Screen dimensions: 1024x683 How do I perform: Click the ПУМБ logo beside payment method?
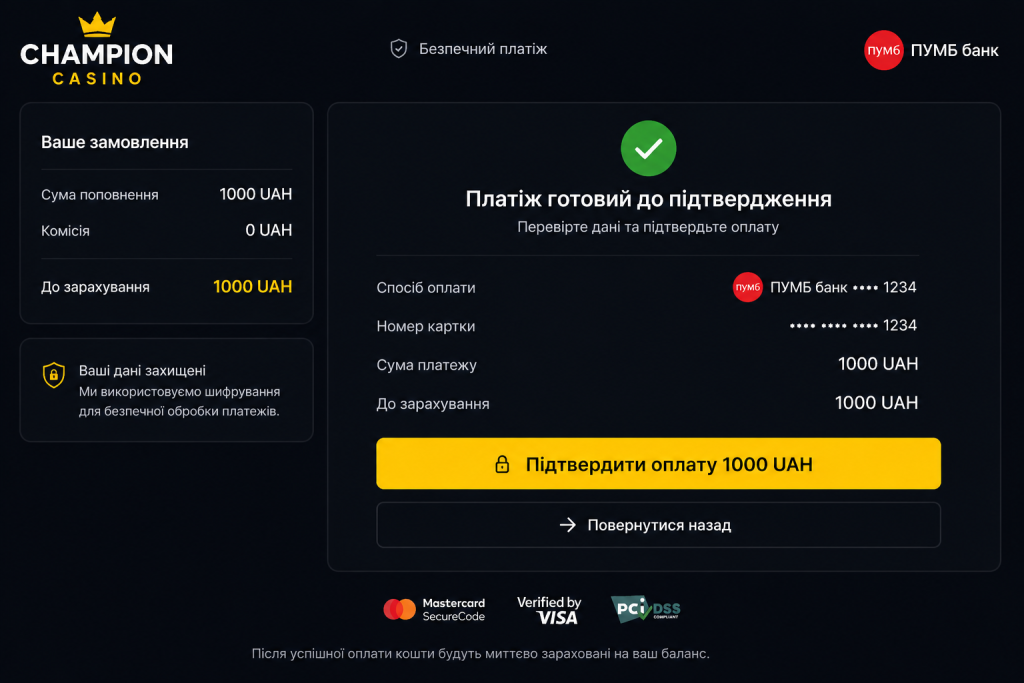(747, 287)
